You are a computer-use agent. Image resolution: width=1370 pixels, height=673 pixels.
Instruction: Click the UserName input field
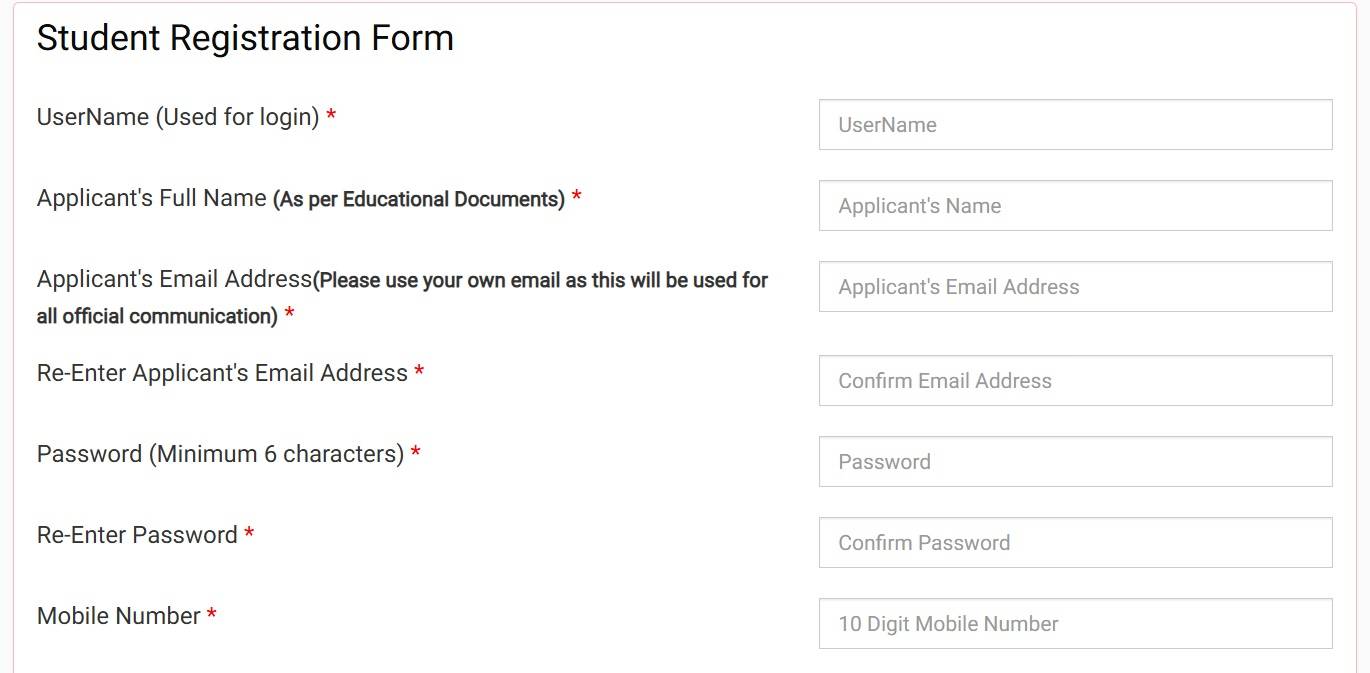pyautogui.click(x=1075, y=125)
